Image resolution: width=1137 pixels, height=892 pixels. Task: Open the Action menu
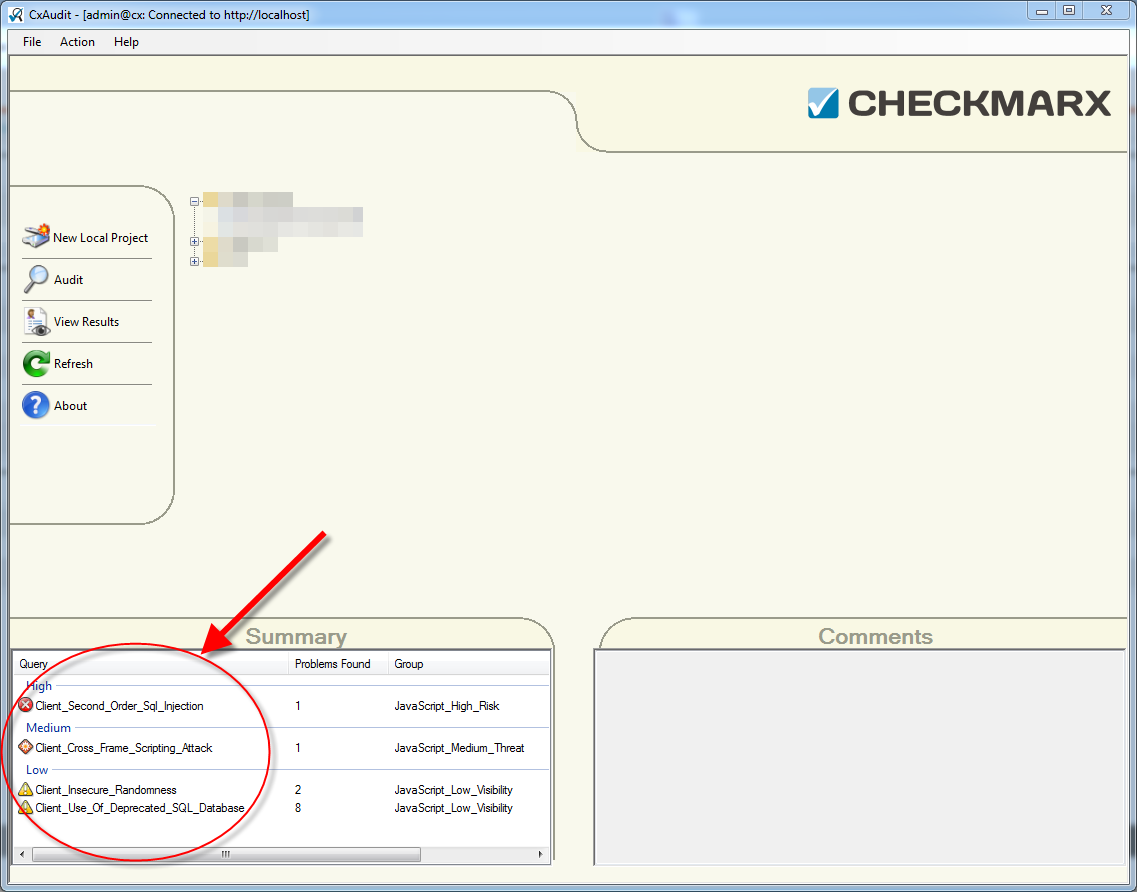pos(78,42)
